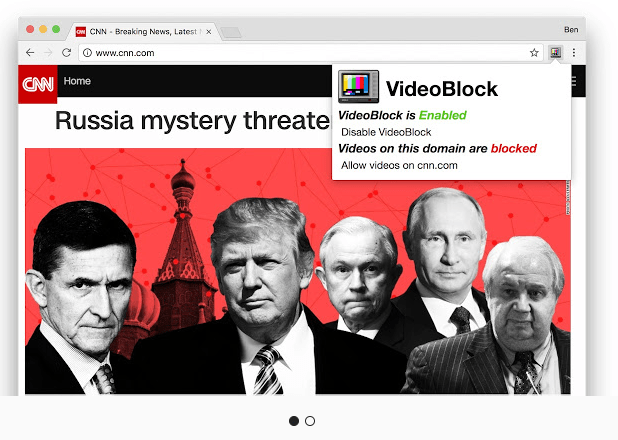Screen dimensions: 618x440
Task: Select the second carousel dot
Action: coord(310,421)
